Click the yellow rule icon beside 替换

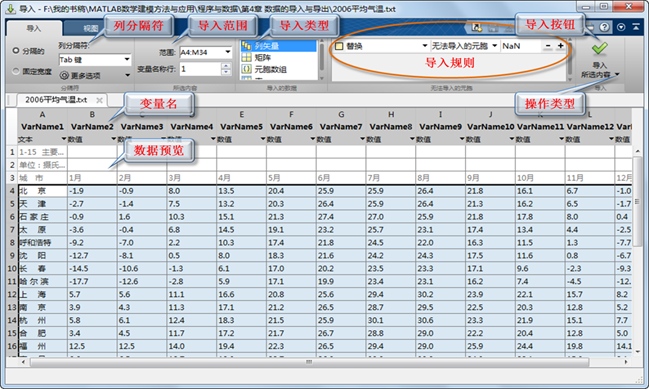point(339,46)
